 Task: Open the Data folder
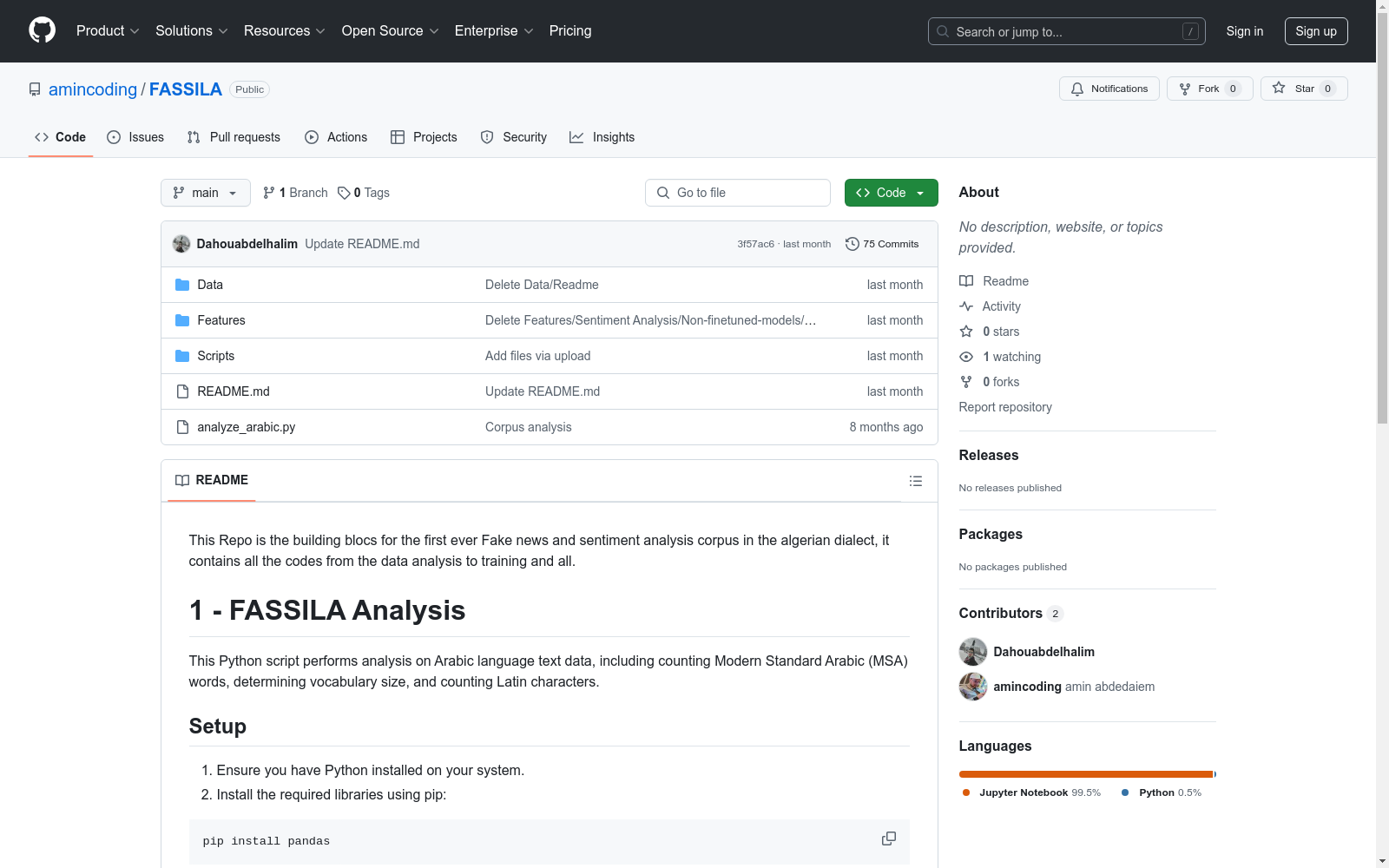coord(210,285)
